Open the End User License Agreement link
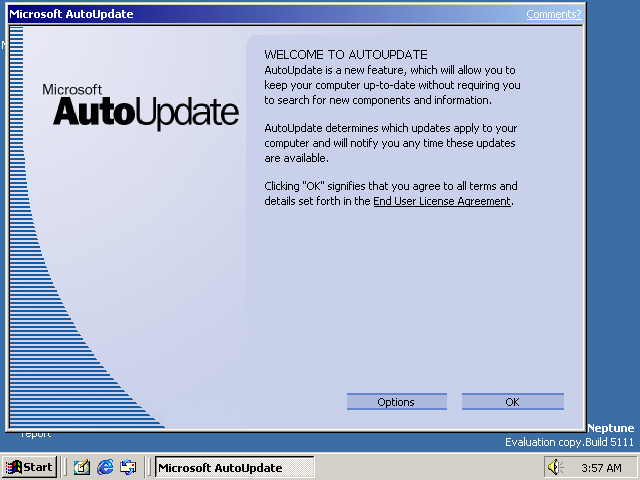640x480 pixels. [x=442, y=201]
